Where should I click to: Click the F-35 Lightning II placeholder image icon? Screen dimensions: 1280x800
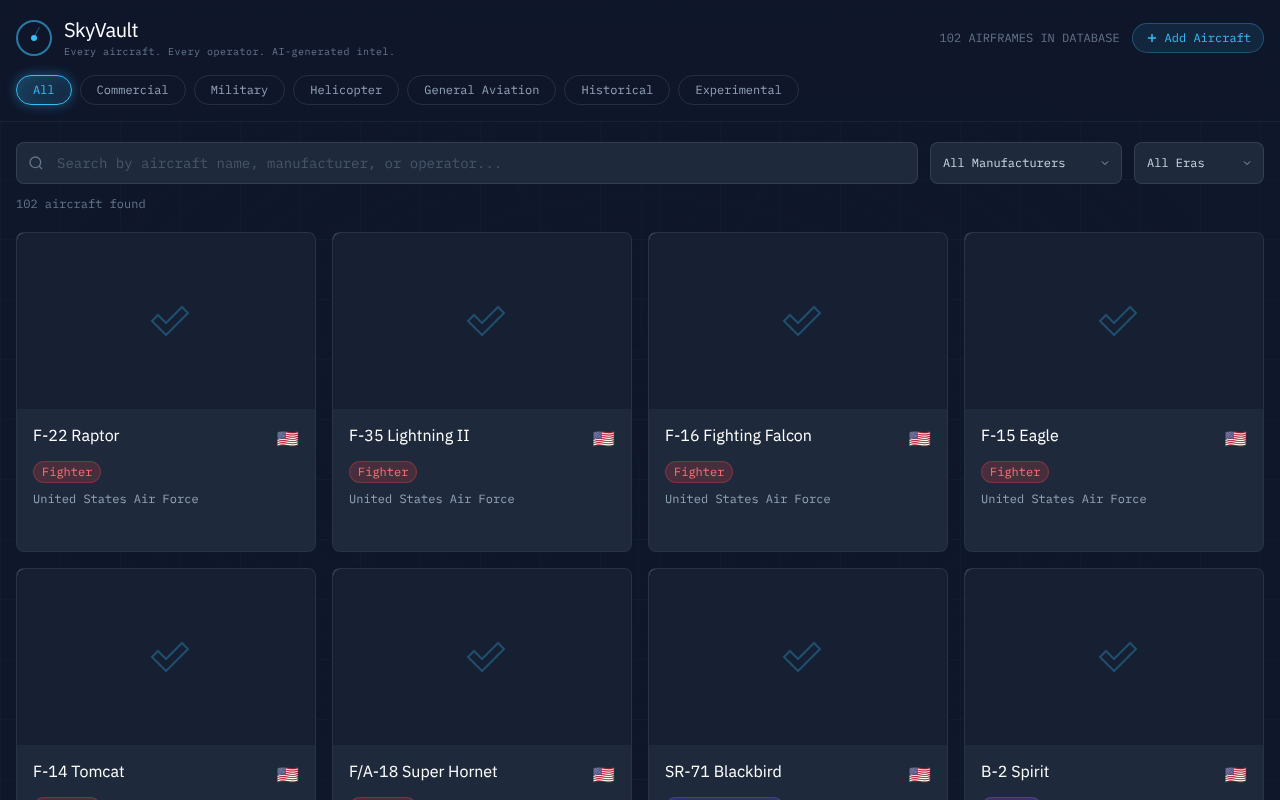pos(485,320)
